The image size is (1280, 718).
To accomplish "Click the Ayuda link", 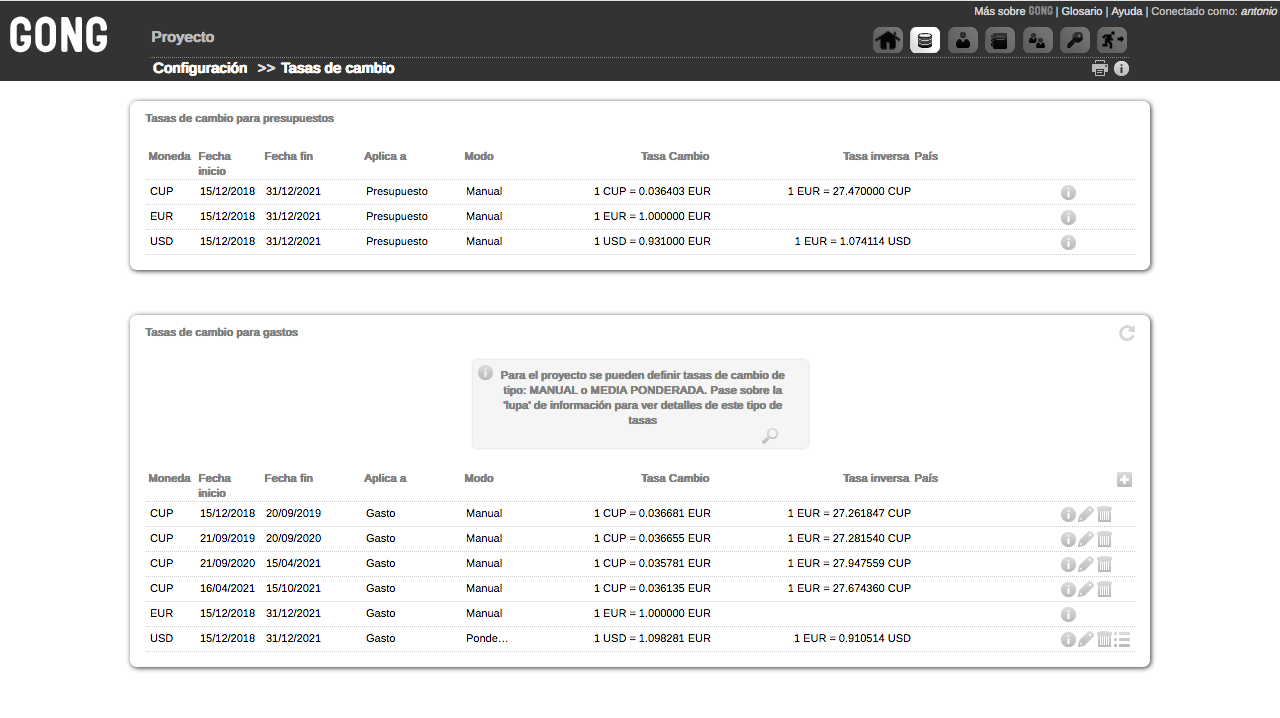I will tap(1126, 11).
